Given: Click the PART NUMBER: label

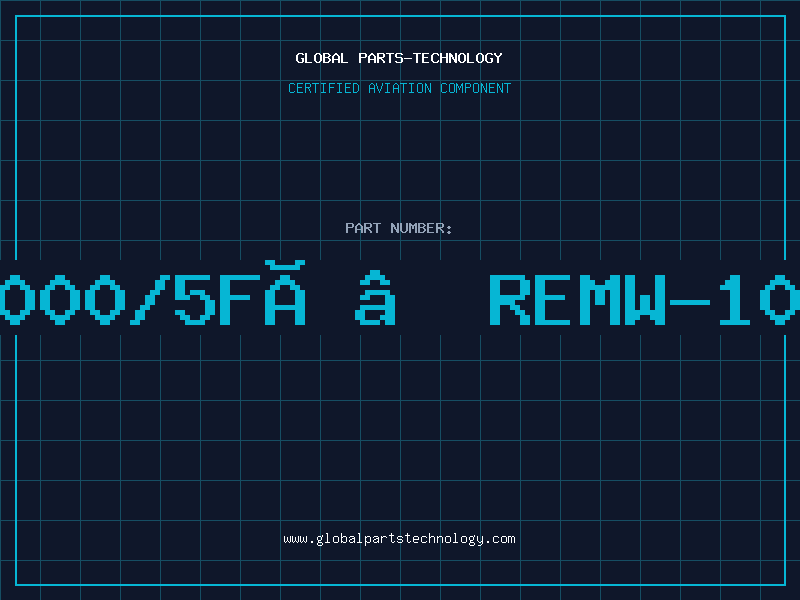Looking at the screenshot, I should click(399, 228).
